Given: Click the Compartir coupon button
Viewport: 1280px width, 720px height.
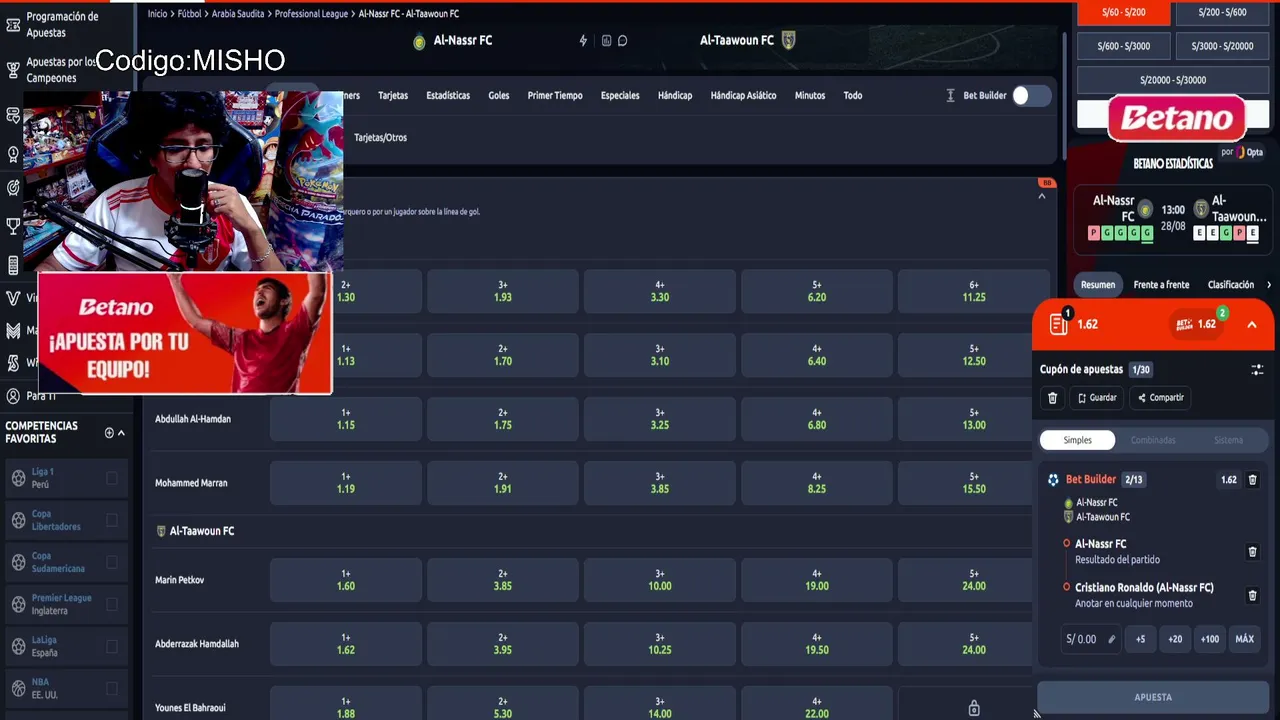Looking at the screenshot, I should (1160, 398).
